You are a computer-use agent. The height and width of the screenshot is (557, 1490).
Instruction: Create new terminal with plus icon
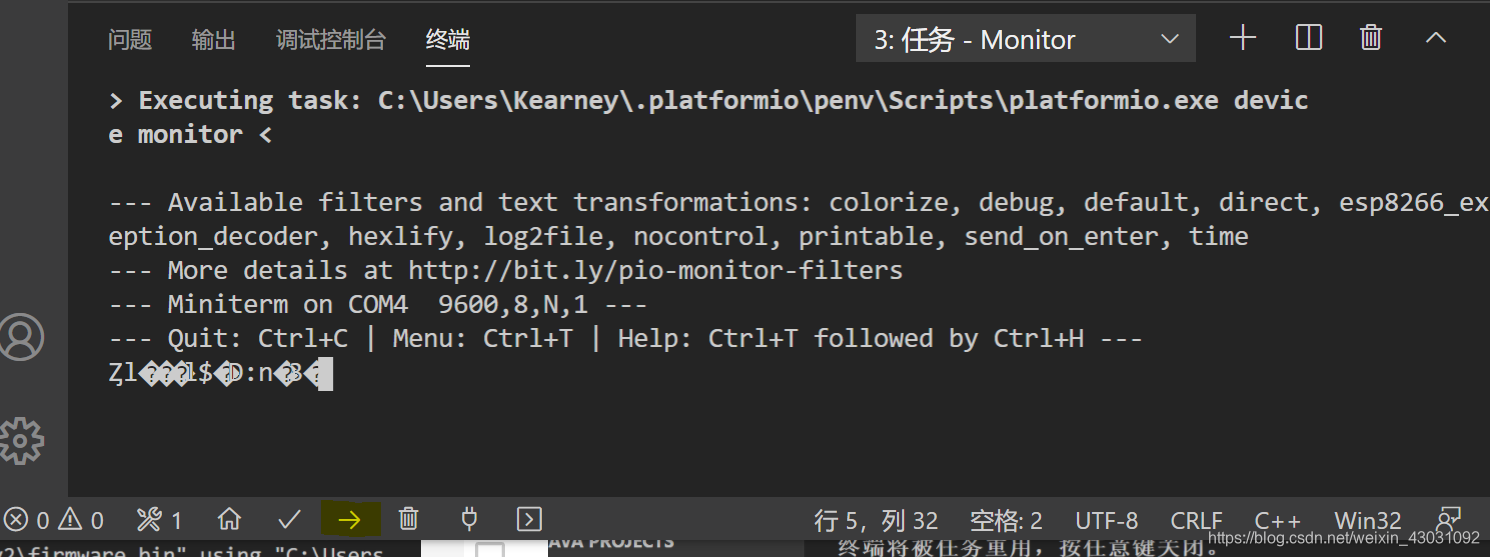(1243, 38)
